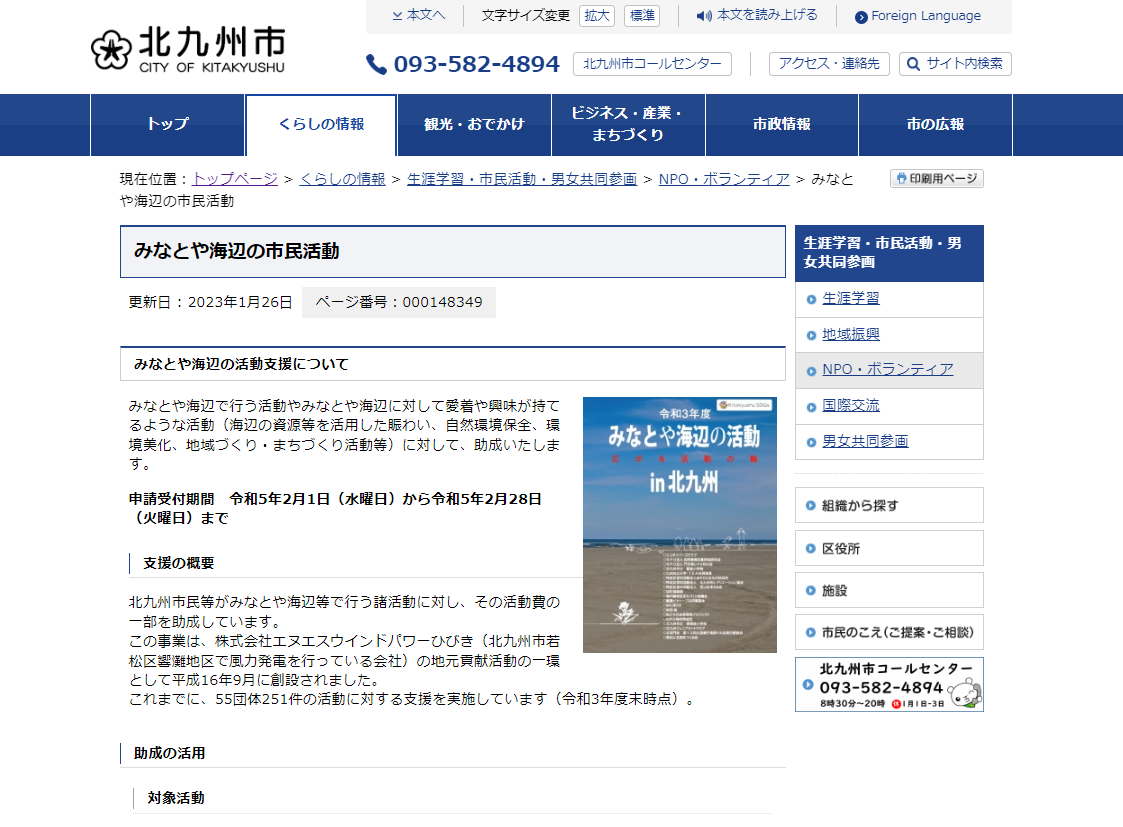Go to 国際交流 in sidebar
Viewport: 1123px width, 827px height.
coord(850,405)
